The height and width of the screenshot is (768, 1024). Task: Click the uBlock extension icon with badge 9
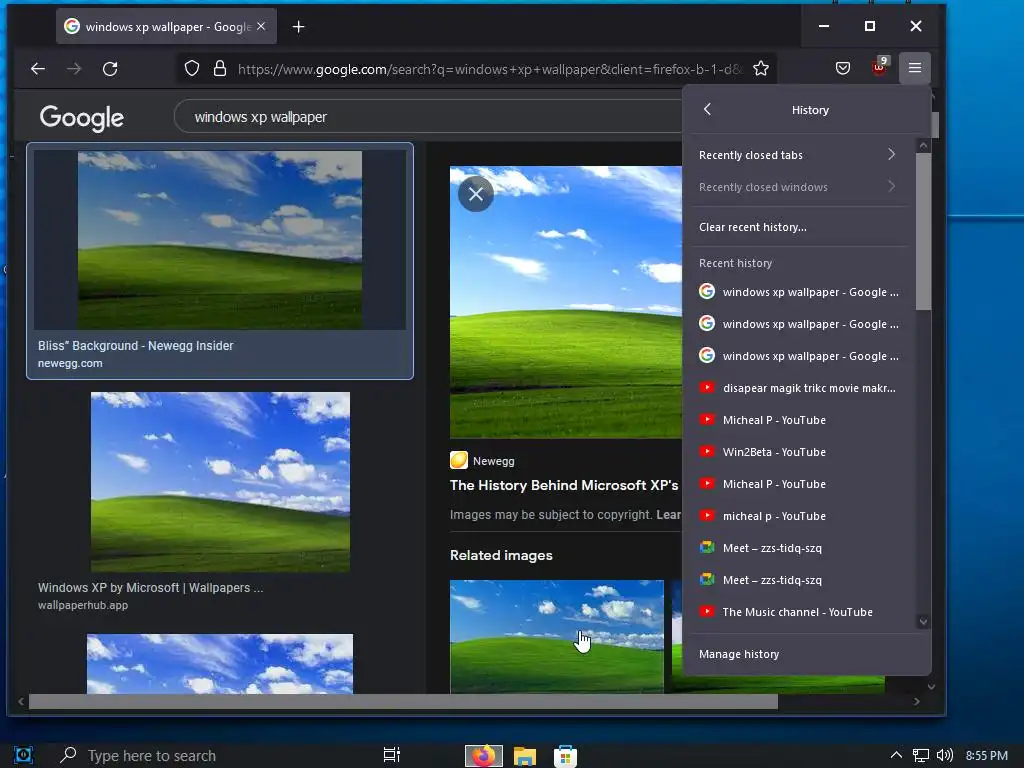(880, 67)
